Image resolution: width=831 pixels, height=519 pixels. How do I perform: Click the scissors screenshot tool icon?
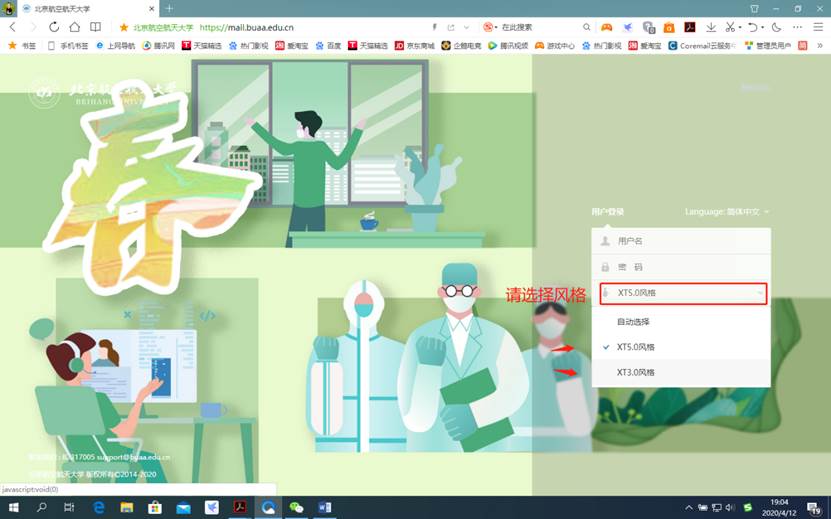click(730, 27)
